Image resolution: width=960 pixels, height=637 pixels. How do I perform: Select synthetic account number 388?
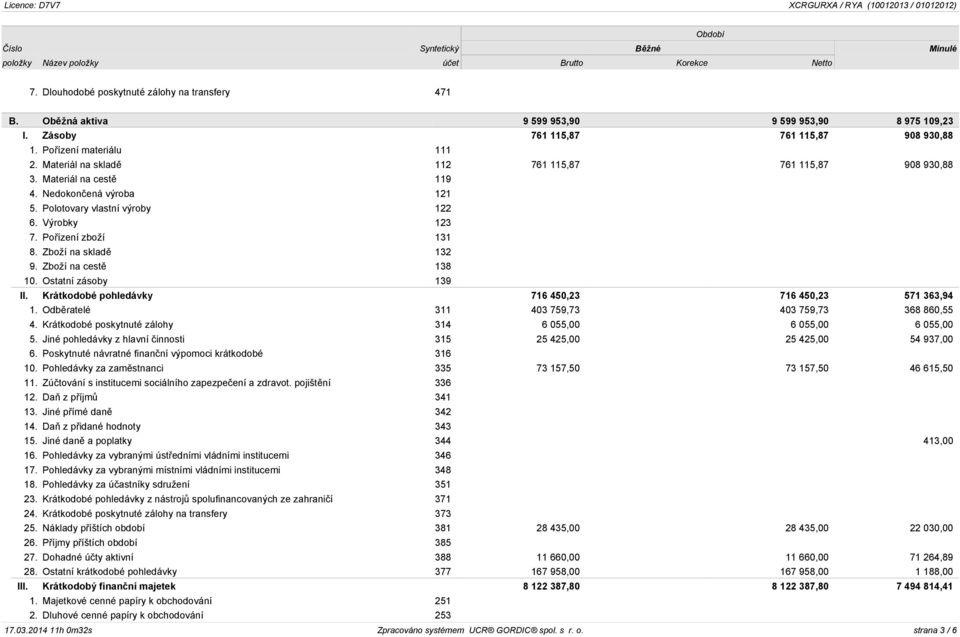(443, 557)
